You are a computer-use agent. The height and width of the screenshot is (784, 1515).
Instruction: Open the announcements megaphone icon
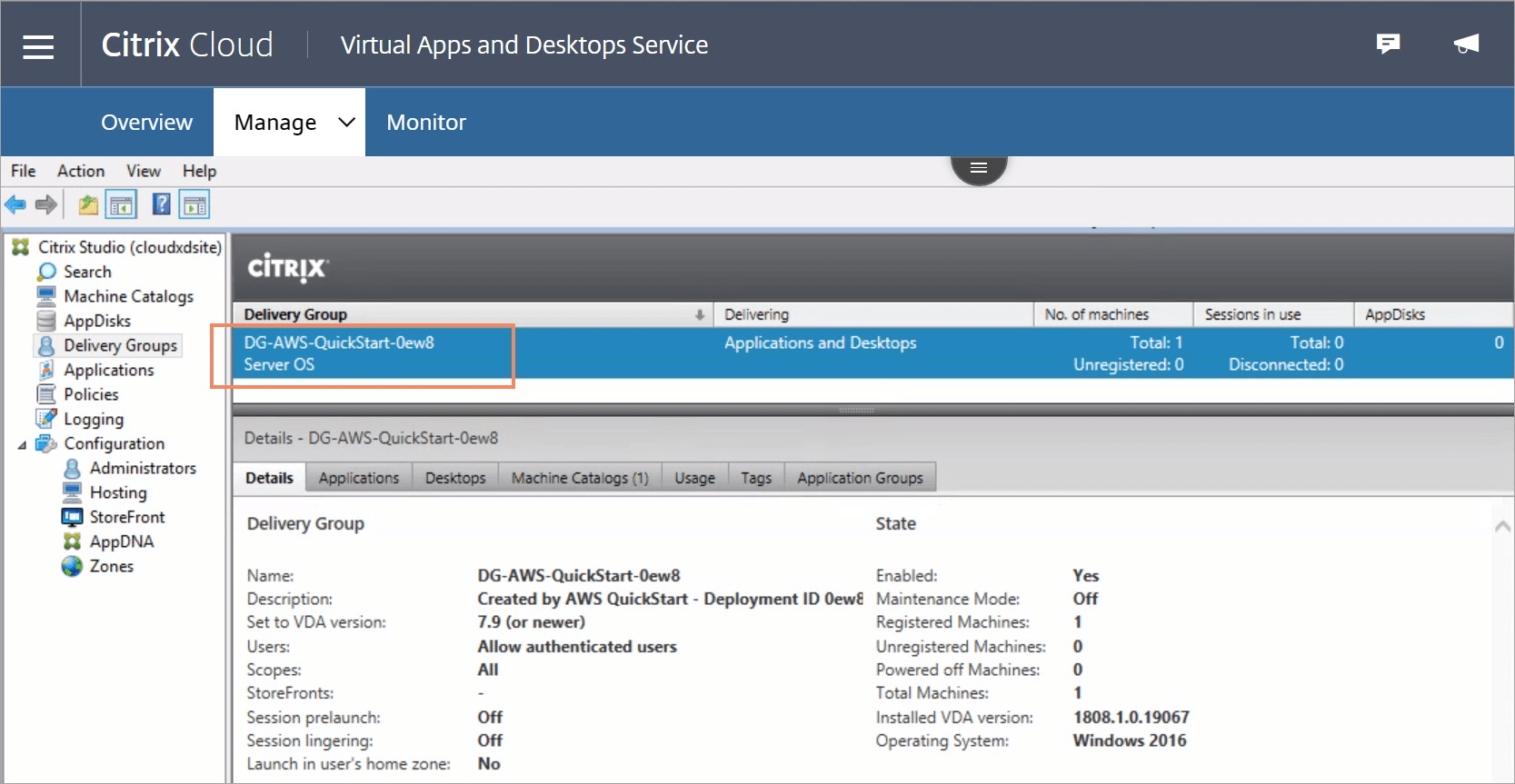[1466, 43]
